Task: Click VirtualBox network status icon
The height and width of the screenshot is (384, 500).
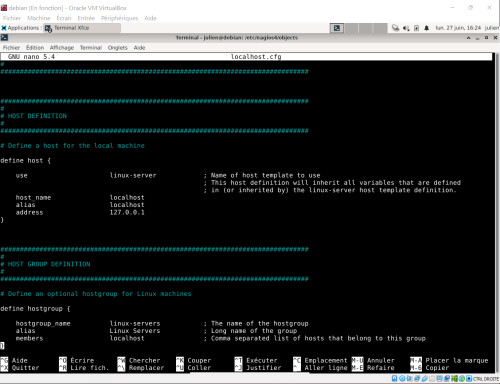Action: click(417, 379)
